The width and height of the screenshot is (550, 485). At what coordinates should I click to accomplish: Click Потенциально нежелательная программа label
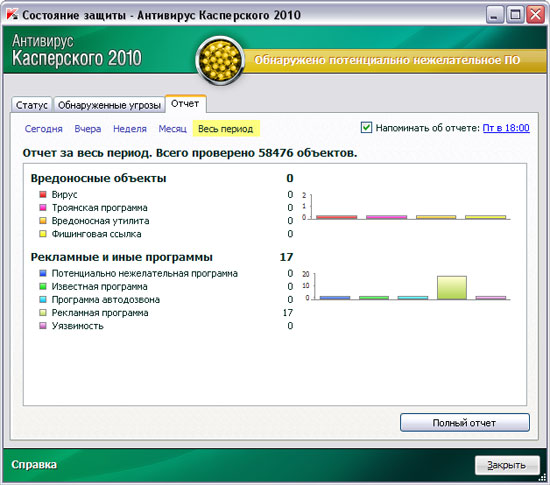coord(145,273)
